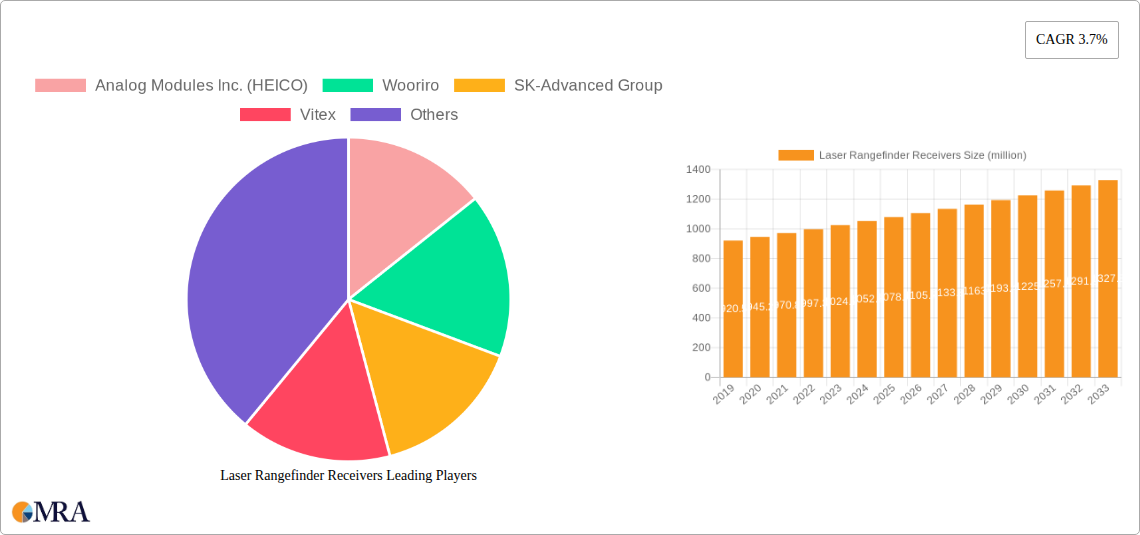Click the orange bar for 2025
Image resolution: width=1140 pixels, height=535 pixels.
click(x=894, y=297)
